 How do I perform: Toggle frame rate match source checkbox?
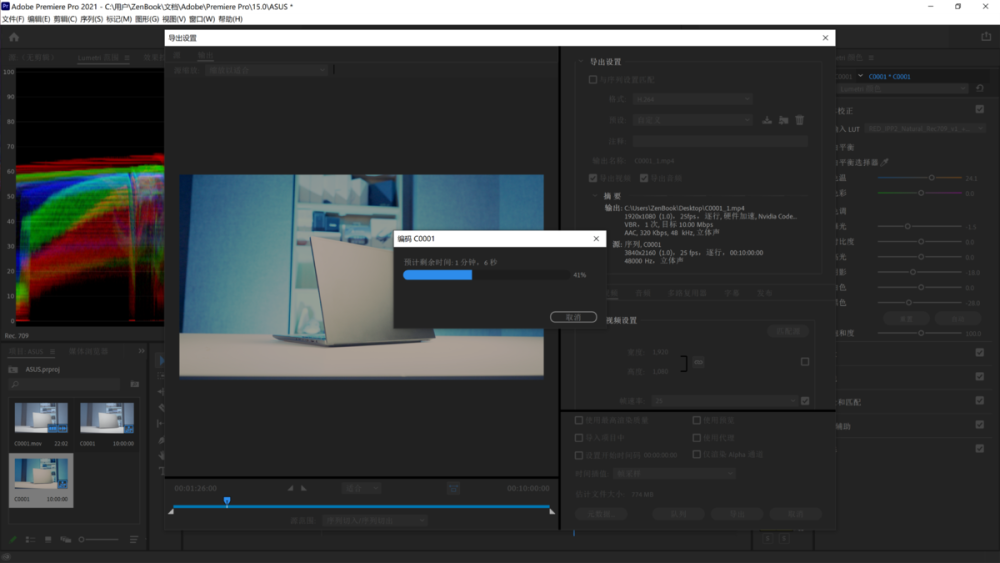click(805, 401)
